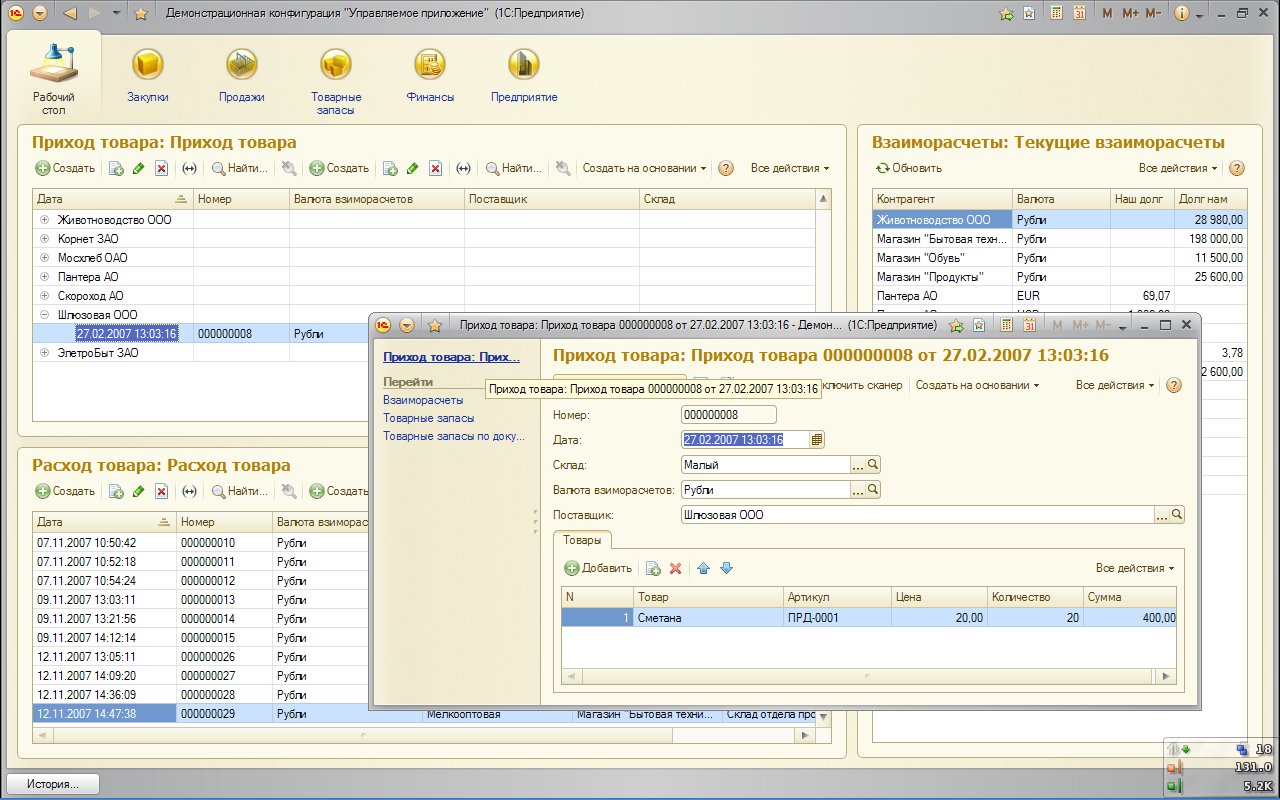
Task: Delete row in Товары table toolbar
Action: point(675,568)
